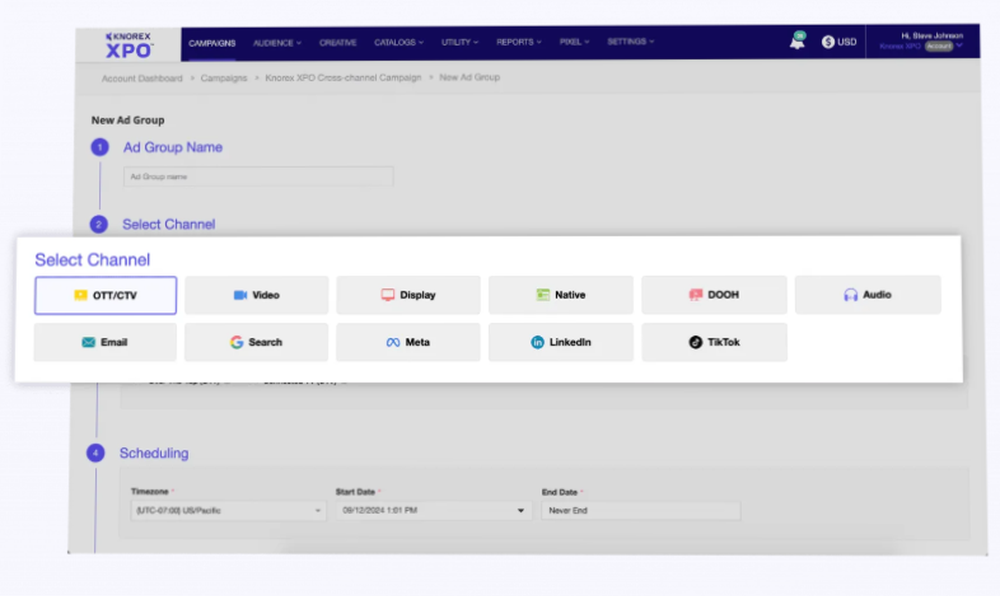Open Knorex XPO Cross-channel Campaign breadcrumb

tap(343, 77)
